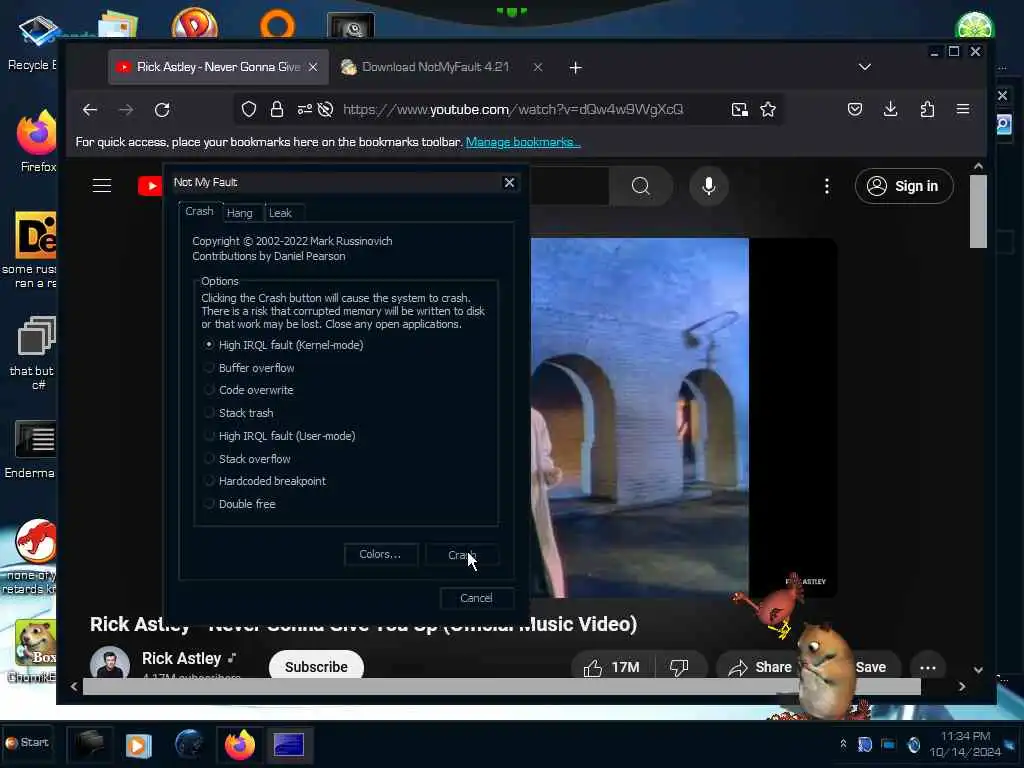Image resolution: width=1024 pixels, height=768 pixels.
Task: Open YouTube settings three-dot menu
Action: (x=827, y=186)
